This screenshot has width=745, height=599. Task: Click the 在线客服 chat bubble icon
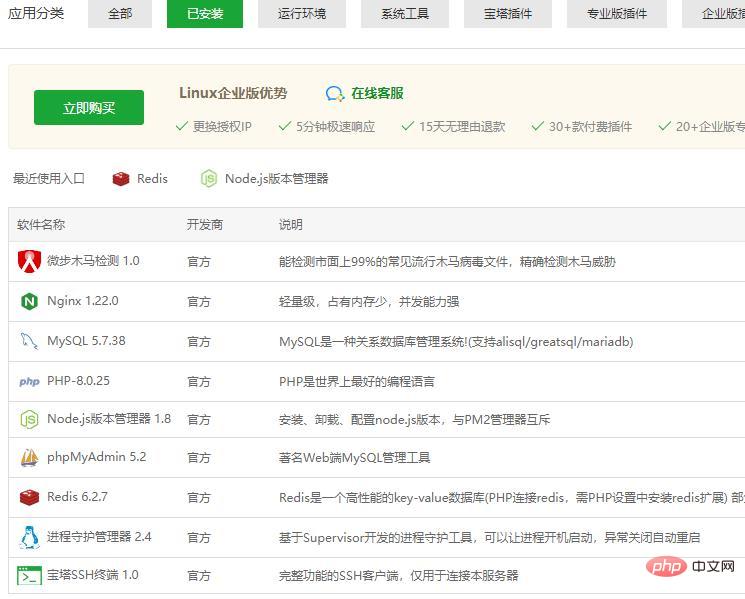pos(335,93)
